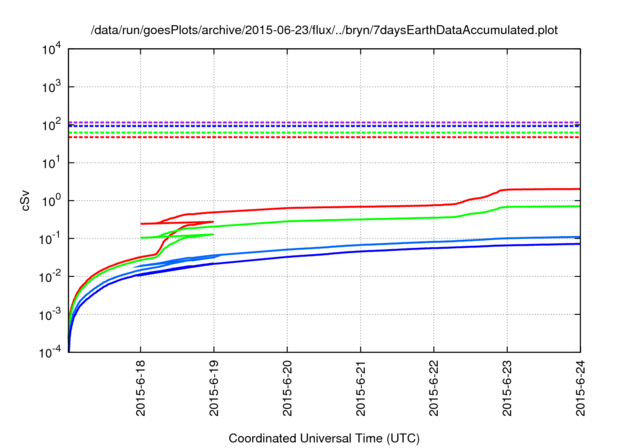This screenshot has width=640, height=448.
Task: Click the 2015-6-22 date label
Action: (x=434, y=388)
